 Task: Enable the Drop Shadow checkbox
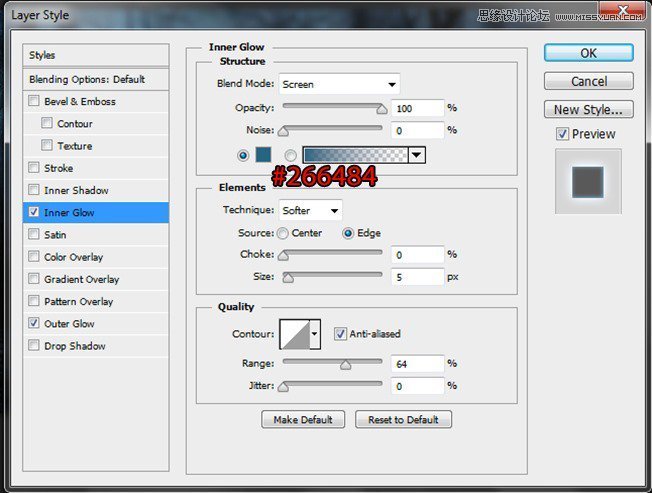[x=35, y=346]
